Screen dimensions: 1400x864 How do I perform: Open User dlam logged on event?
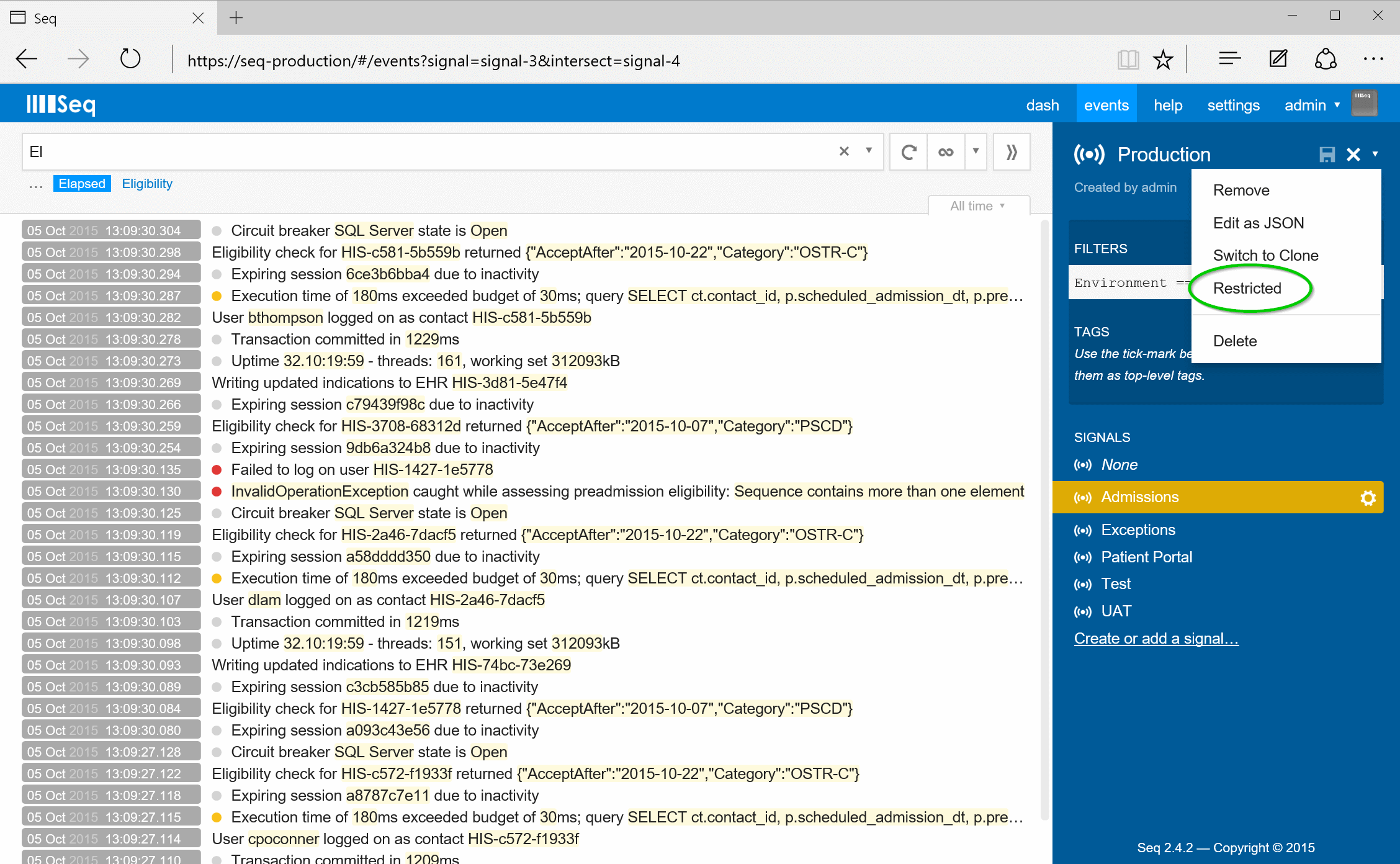378,600
